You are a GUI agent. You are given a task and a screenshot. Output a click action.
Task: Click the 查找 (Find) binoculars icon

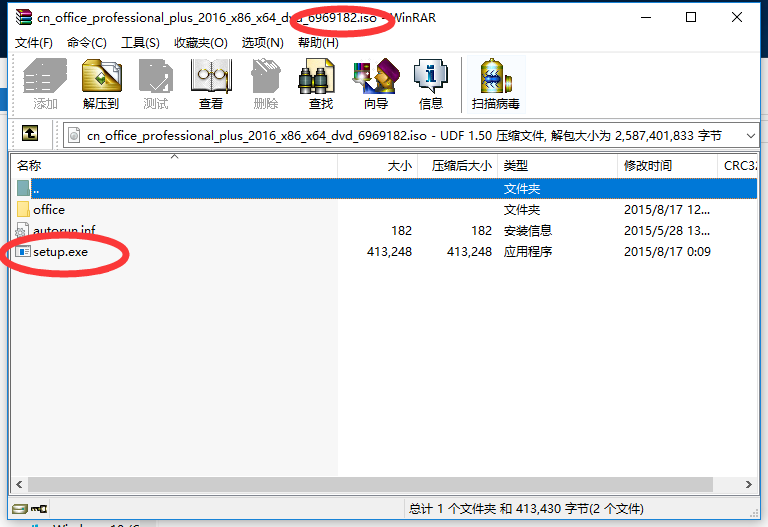[321, 83]
